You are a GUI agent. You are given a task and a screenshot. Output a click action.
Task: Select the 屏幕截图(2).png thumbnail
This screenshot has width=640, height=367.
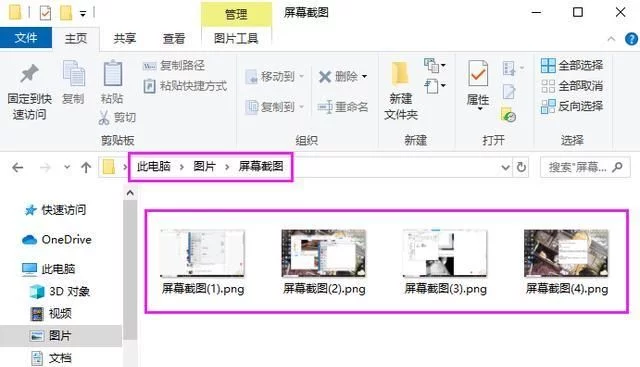[x=324, y=262]
